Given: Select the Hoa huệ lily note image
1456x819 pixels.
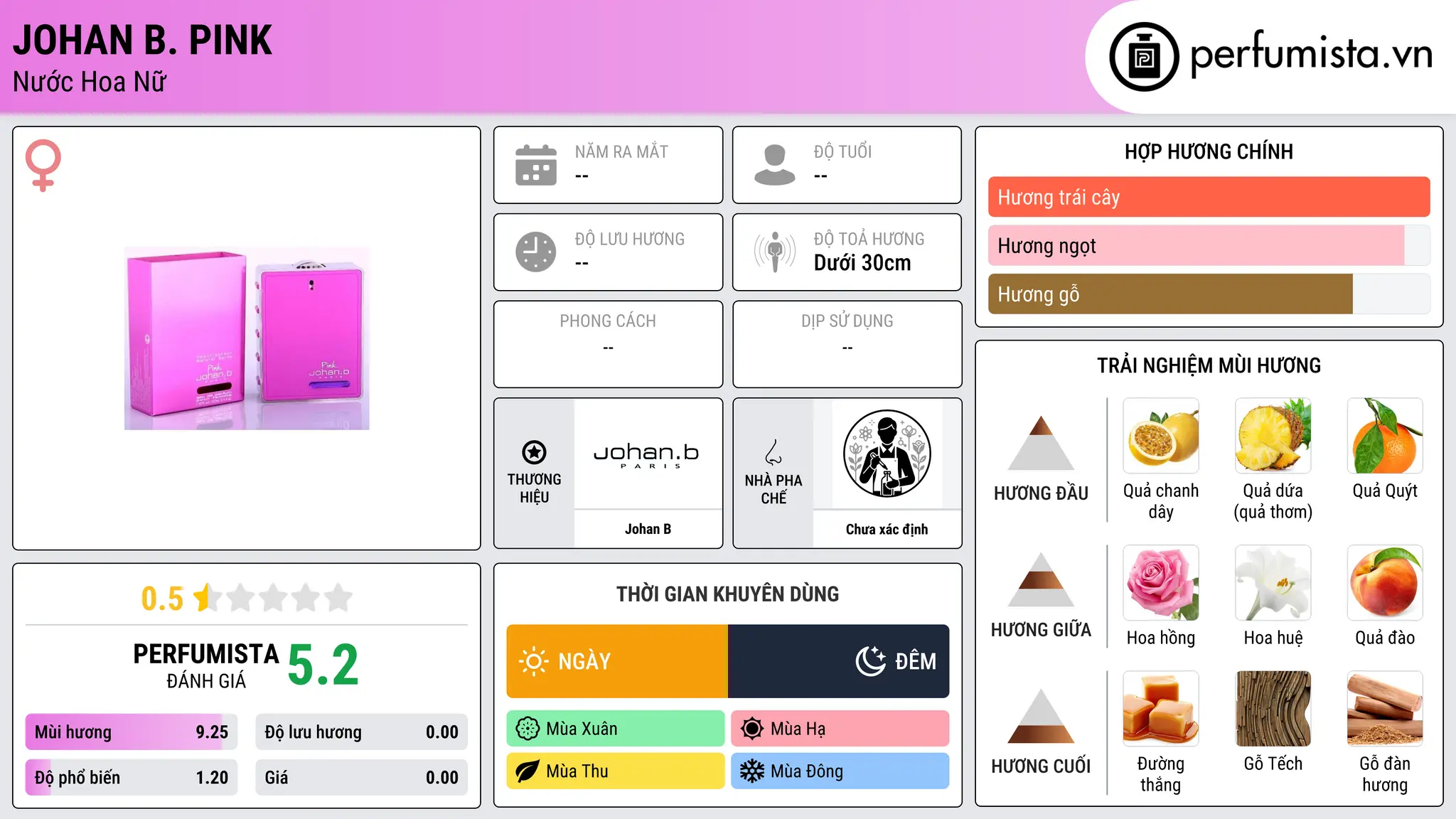Looking at the screenshot, I should click(x=1273, y=583).
